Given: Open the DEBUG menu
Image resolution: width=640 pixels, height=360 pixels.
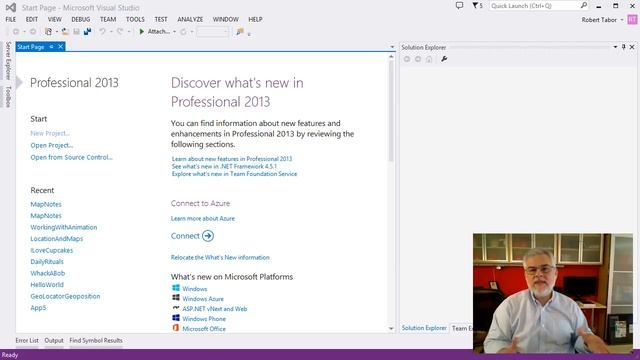Looking at the screenshot, I should pos(81,19).
